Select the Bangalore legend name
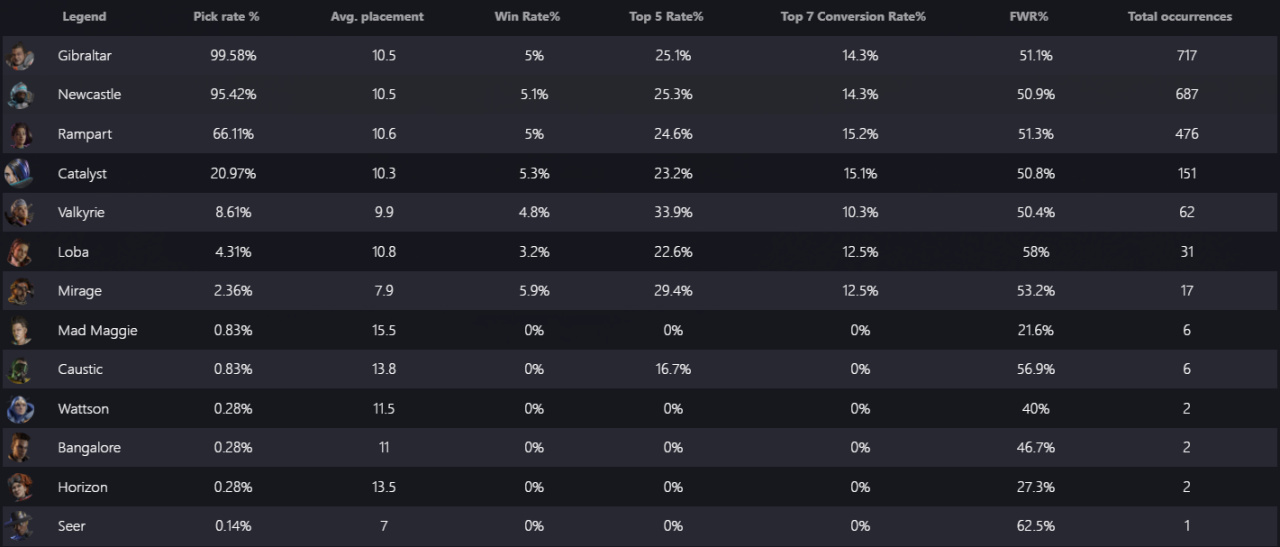The width and height of the screenshot is (1280, 547). [89, 448]
